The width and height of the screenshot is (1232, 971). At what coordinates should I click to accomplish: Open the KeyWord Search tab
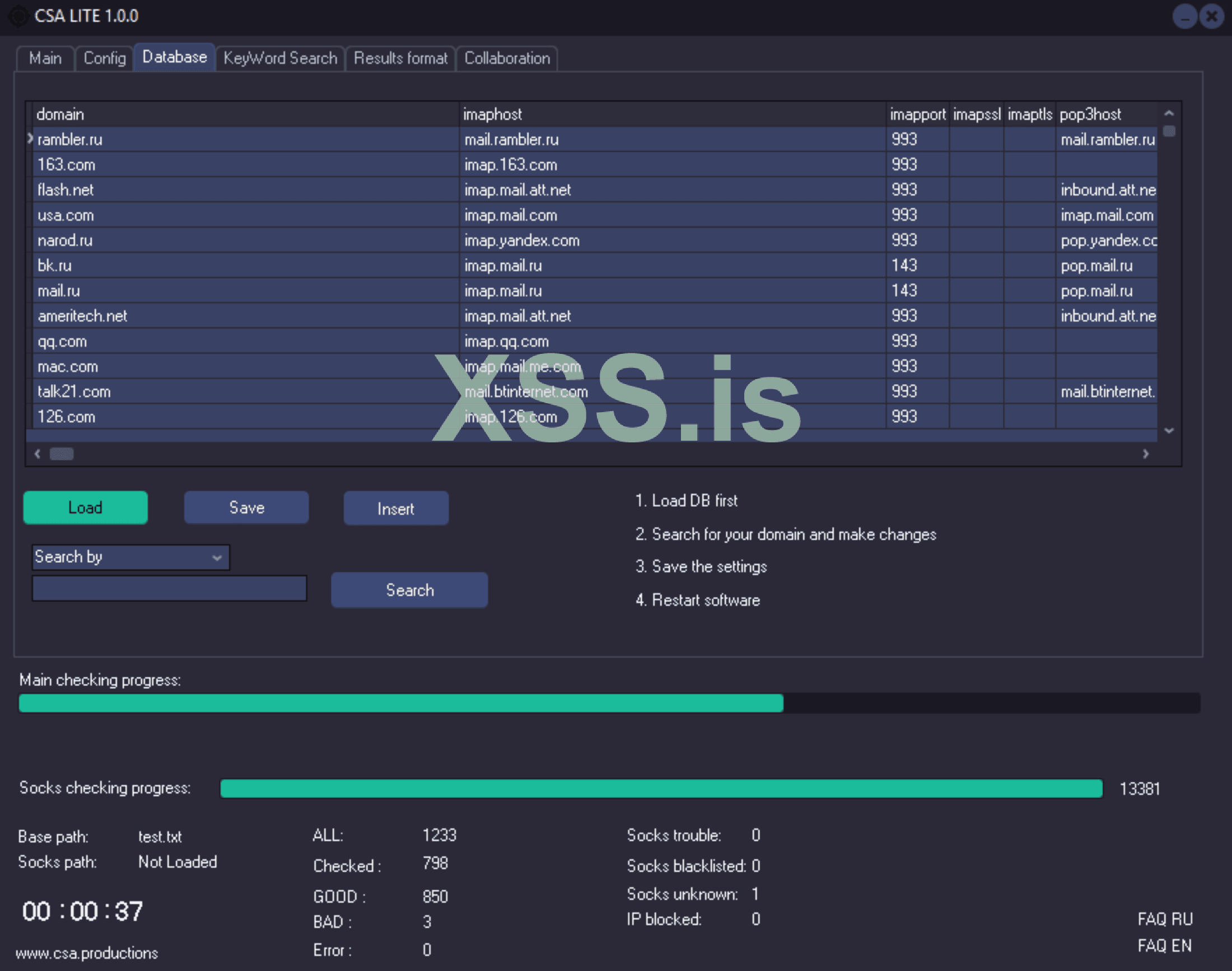click(x=281, y=58)
